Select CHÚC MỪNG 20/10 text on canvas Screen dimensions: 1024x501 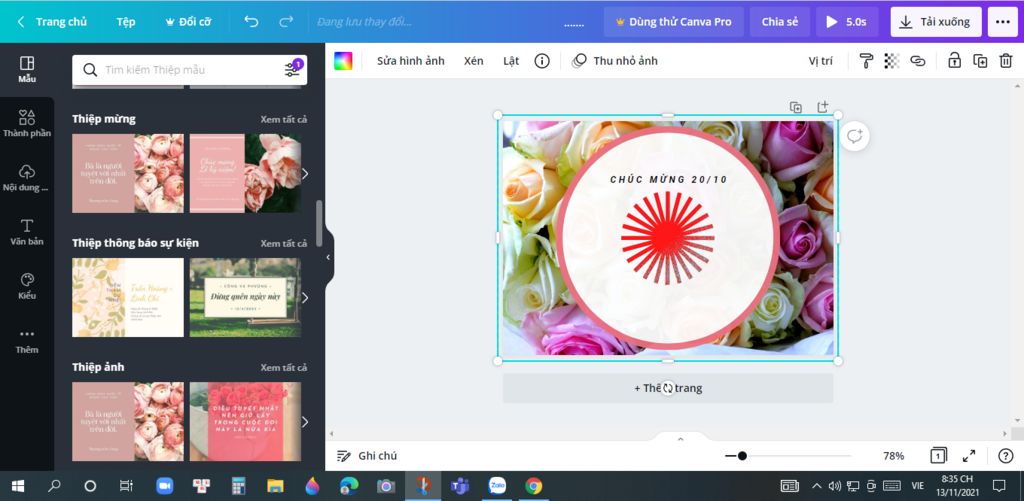click(x=668, y=180)
